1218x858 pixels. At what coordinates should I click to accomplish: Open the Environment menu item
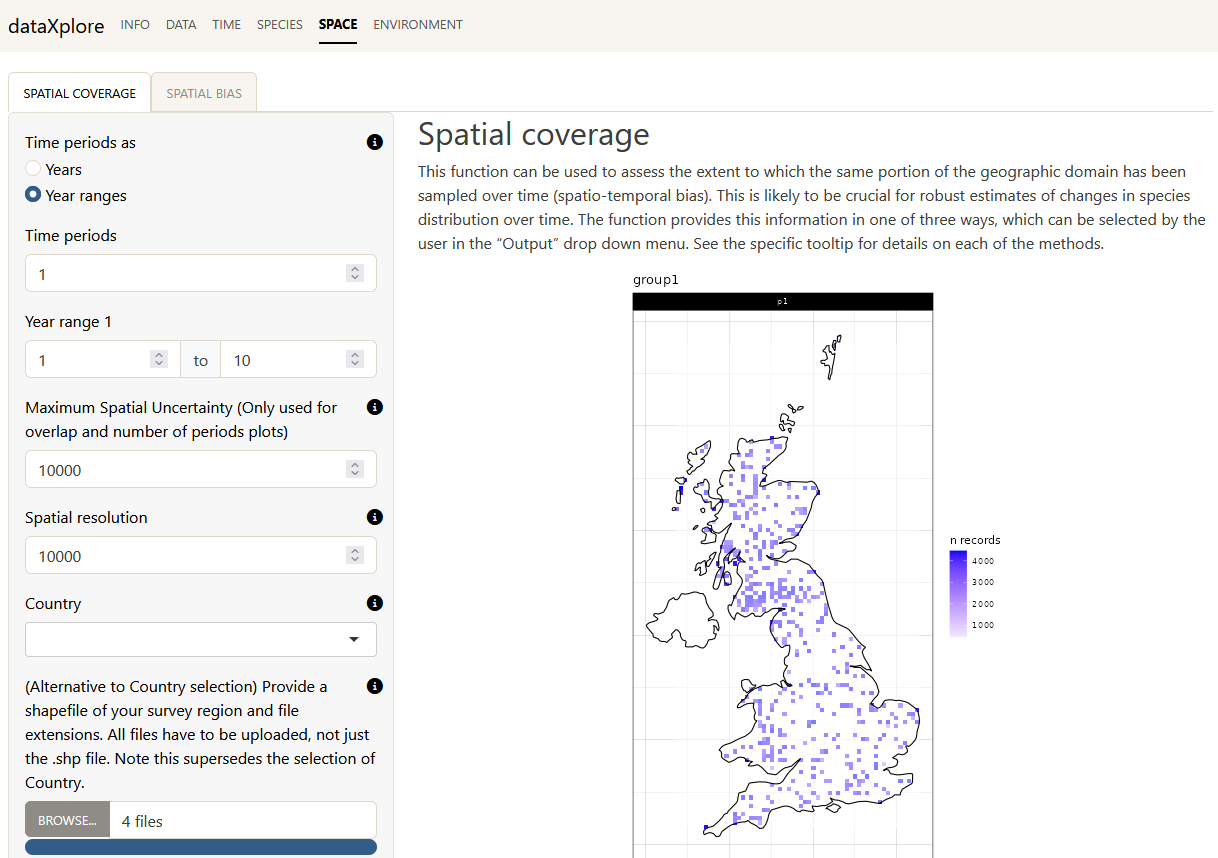click(x=418, y=25)
